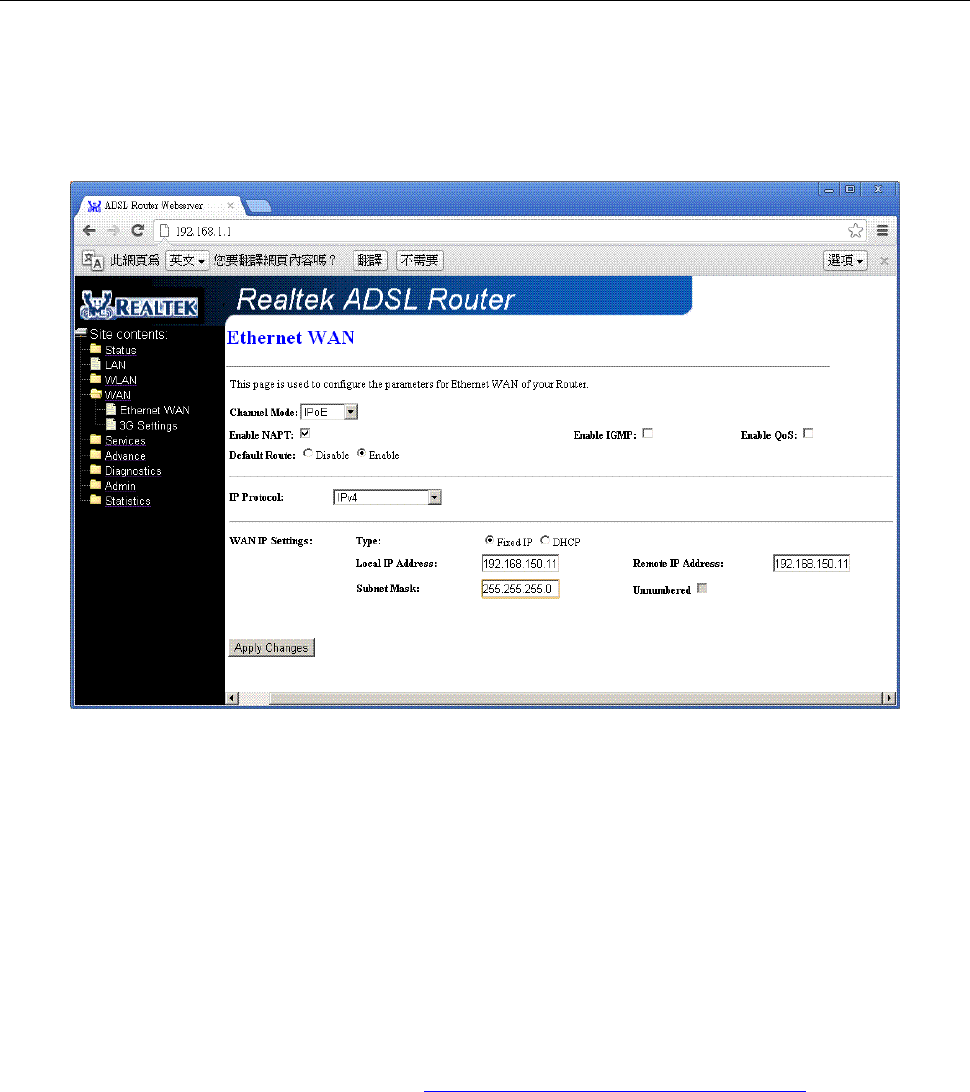
Task: Open the Diagnostics link
Action: (x=133, y=471)
